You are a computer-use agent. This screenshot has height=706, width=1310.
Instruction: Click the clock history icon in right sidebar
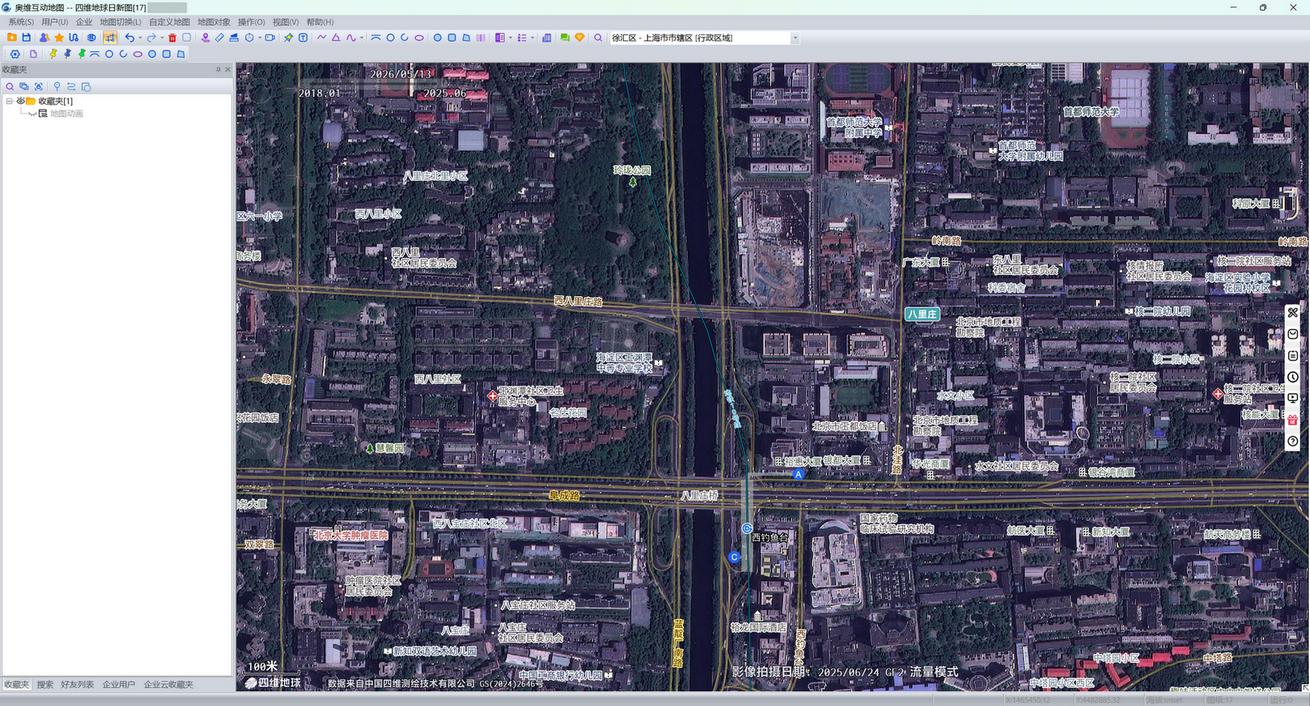[1293, 377]
